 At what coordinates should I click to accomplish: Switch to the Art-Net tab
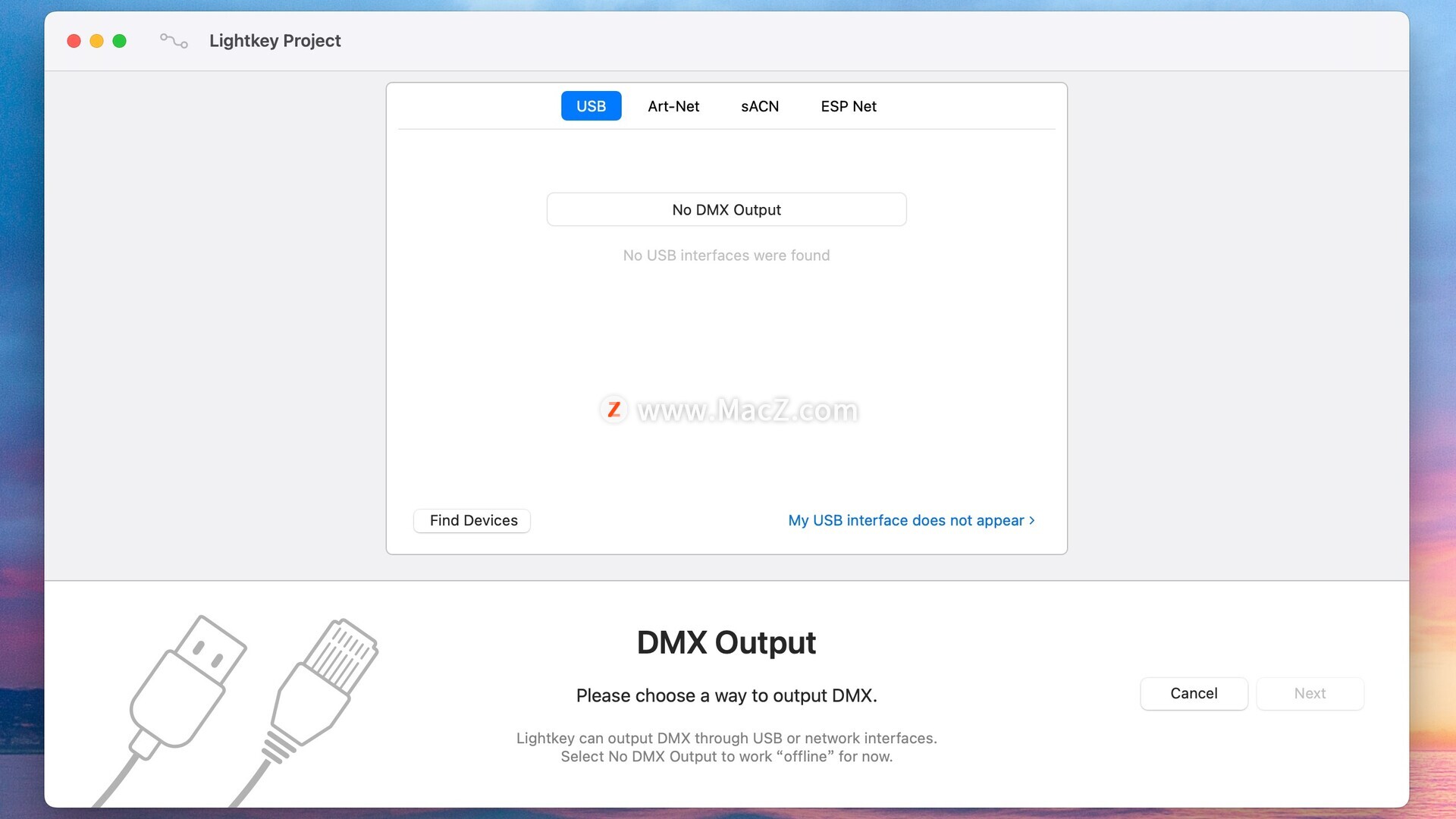coord(673,106)
